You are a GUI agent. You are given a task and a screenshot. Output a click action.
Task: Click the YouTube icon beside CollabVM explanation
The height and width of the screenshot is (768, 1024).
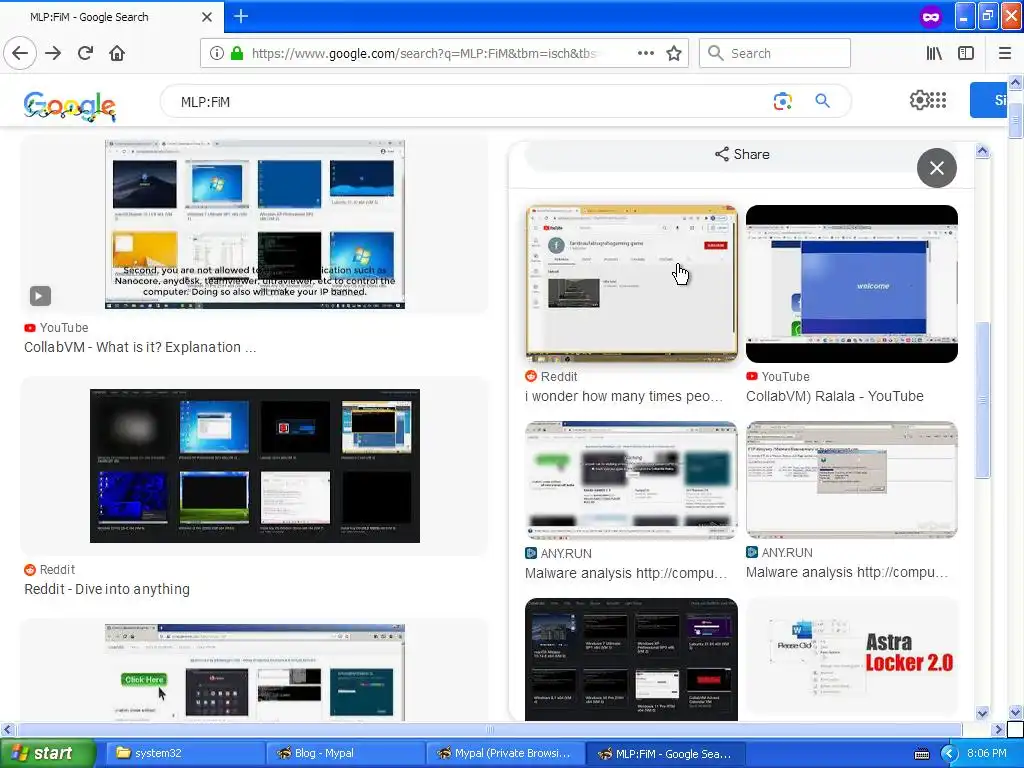click(29, 328)
